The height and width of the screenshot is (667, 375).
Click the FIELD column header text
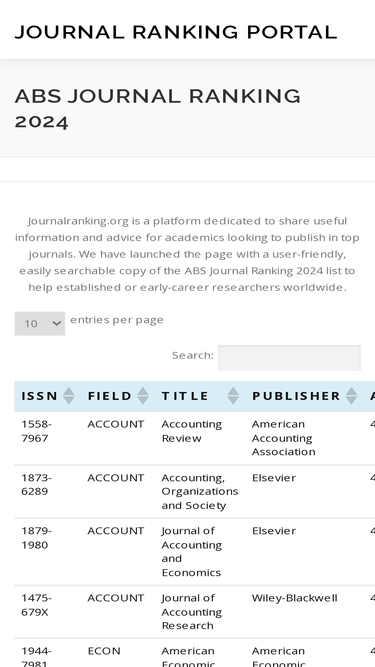110,396
